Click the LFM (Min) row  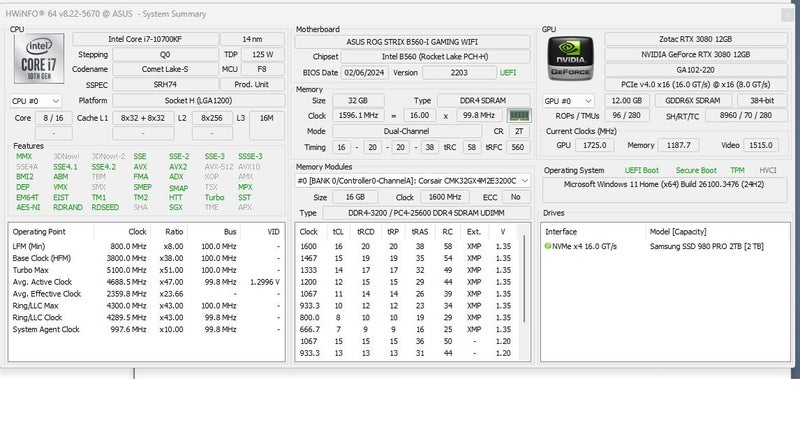pos(146,246)
